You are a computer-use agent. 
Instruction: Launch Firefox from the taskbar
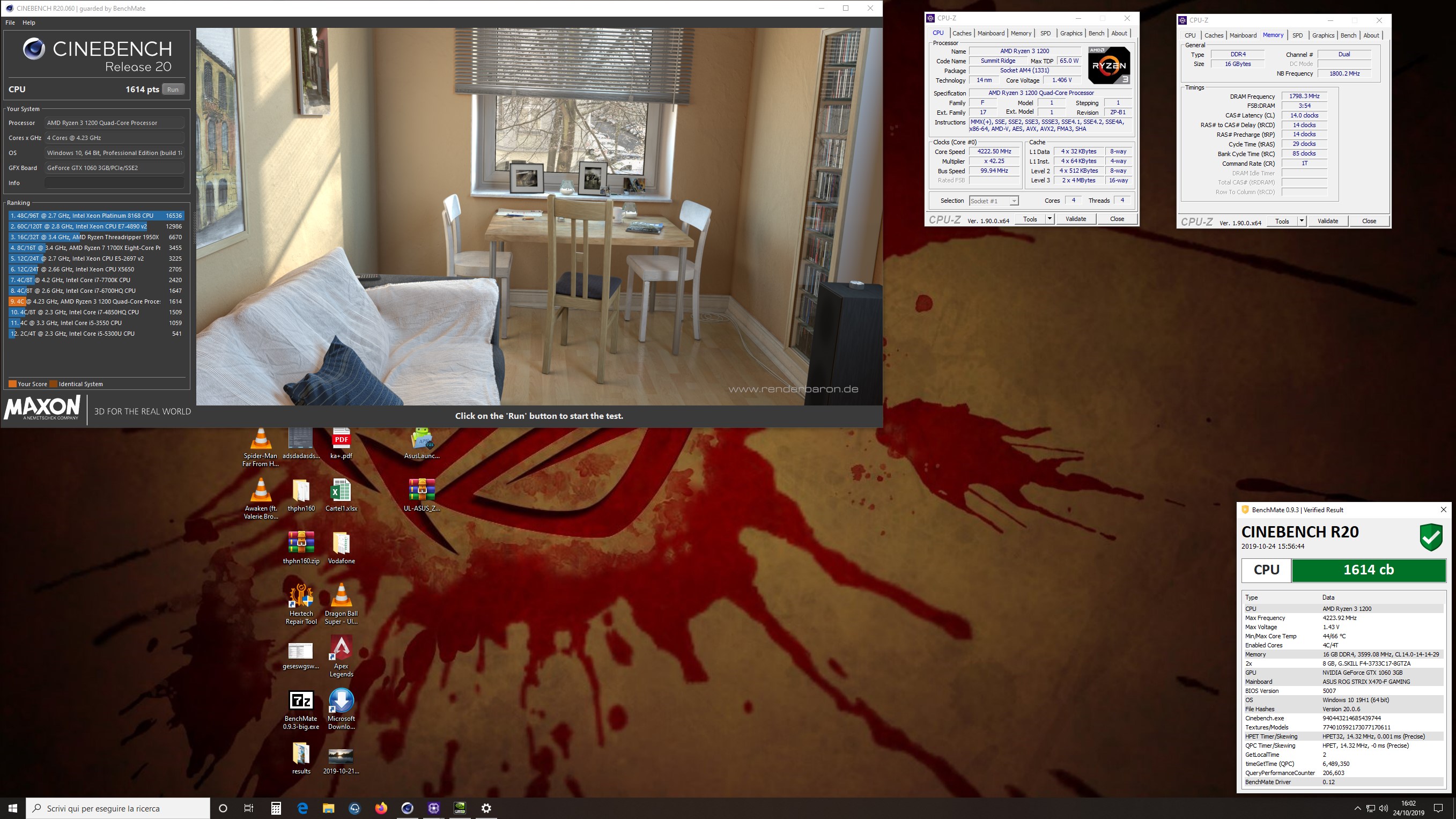381,808
